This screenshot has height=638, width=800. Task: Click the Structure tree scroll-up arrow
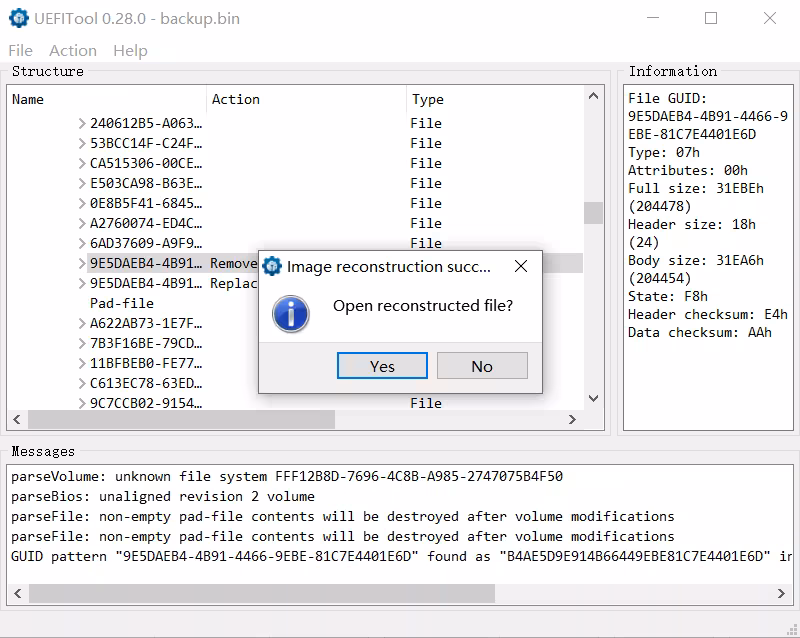pos(593,96)
